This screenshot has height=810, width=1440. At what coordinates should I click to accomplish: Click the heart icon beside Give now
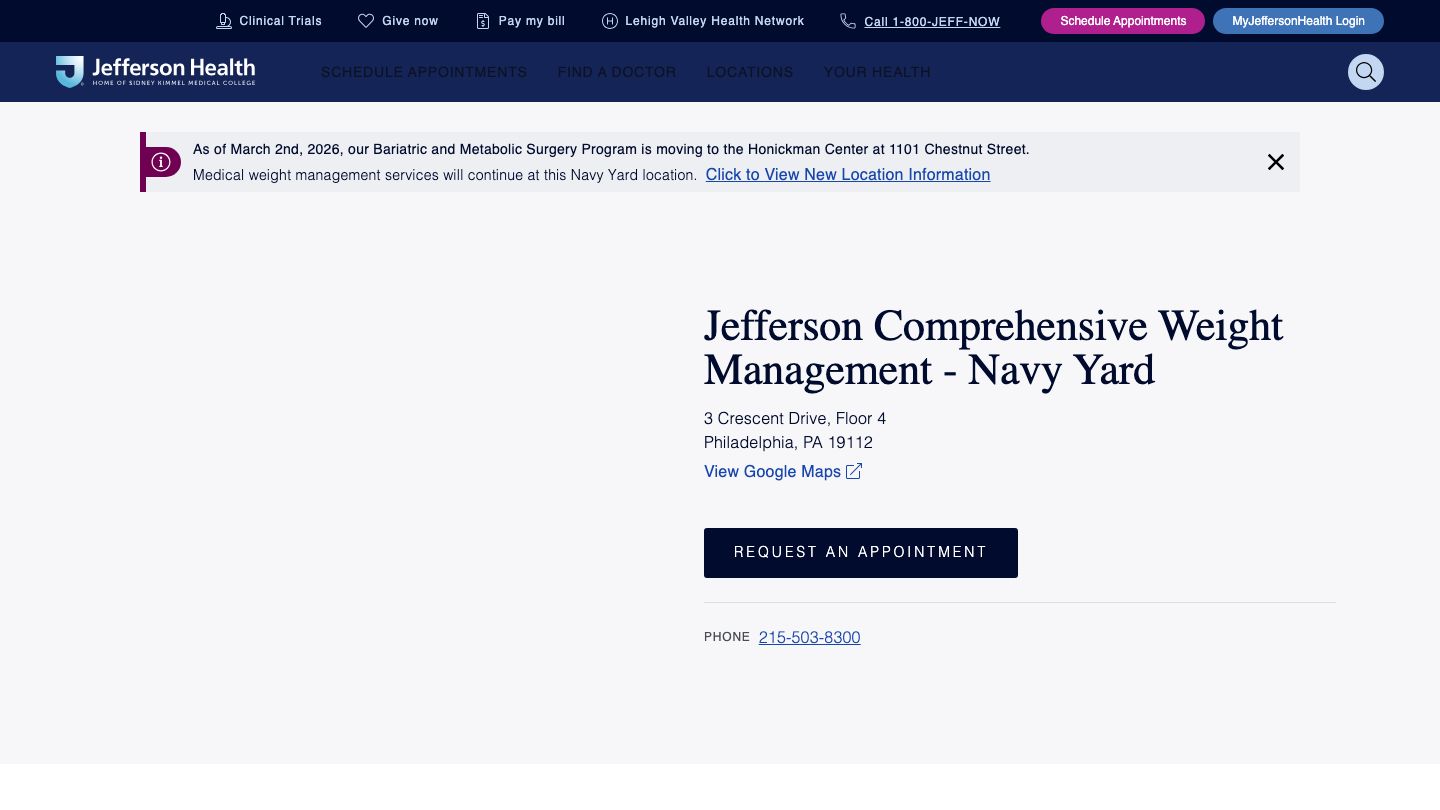[x=366, y=20]
